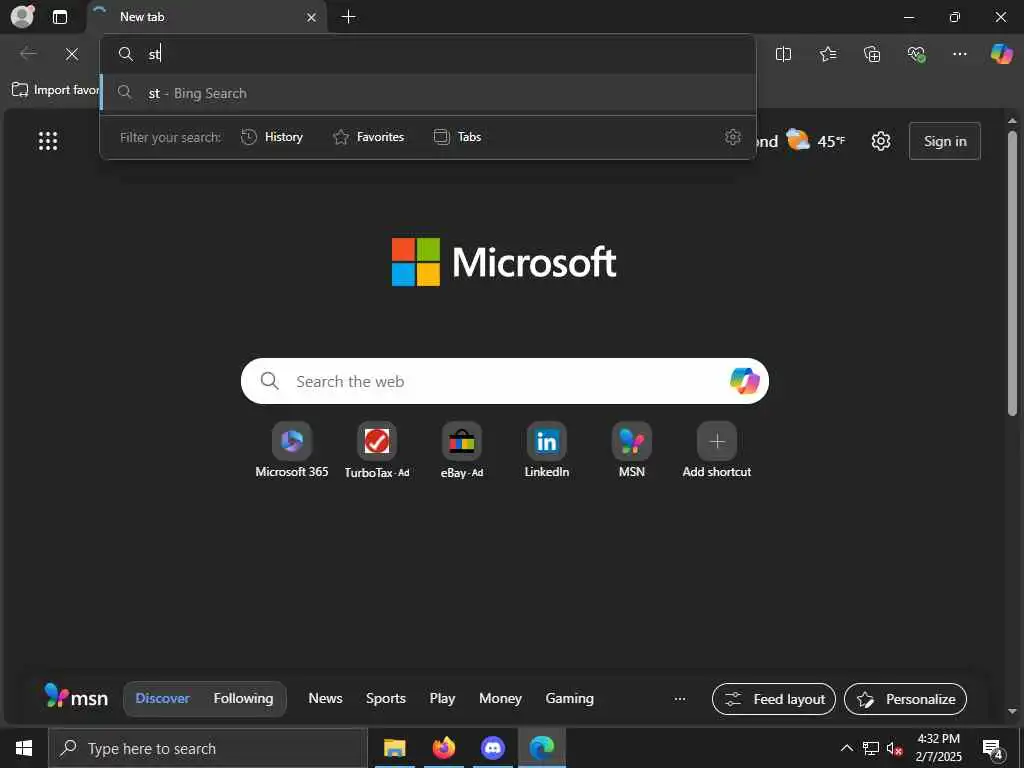Viewport: 1024px width, 768px height.
Task: Launch Copilot from the toolbar
Action: click(x=1001, y=54)
